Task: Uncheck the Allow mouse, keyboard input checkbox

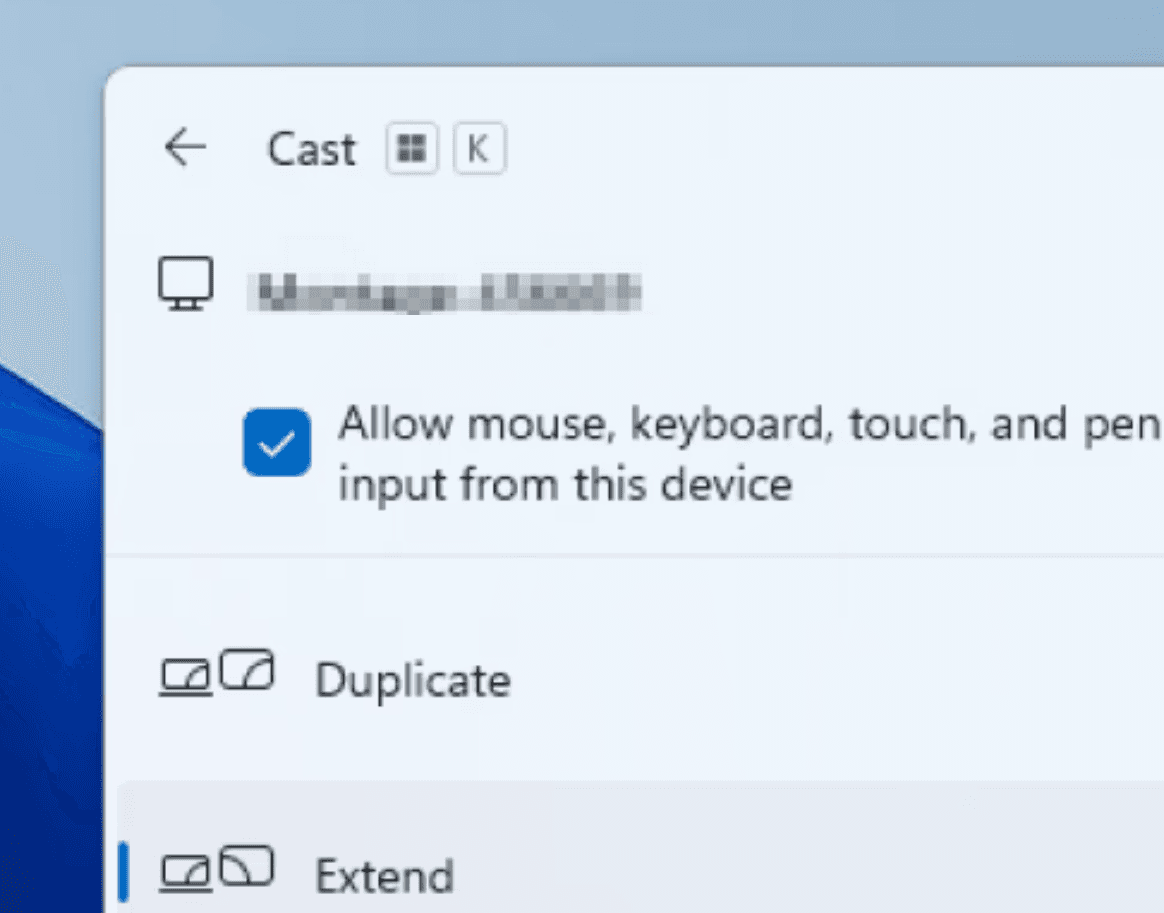Action: [x=277, y=442]
